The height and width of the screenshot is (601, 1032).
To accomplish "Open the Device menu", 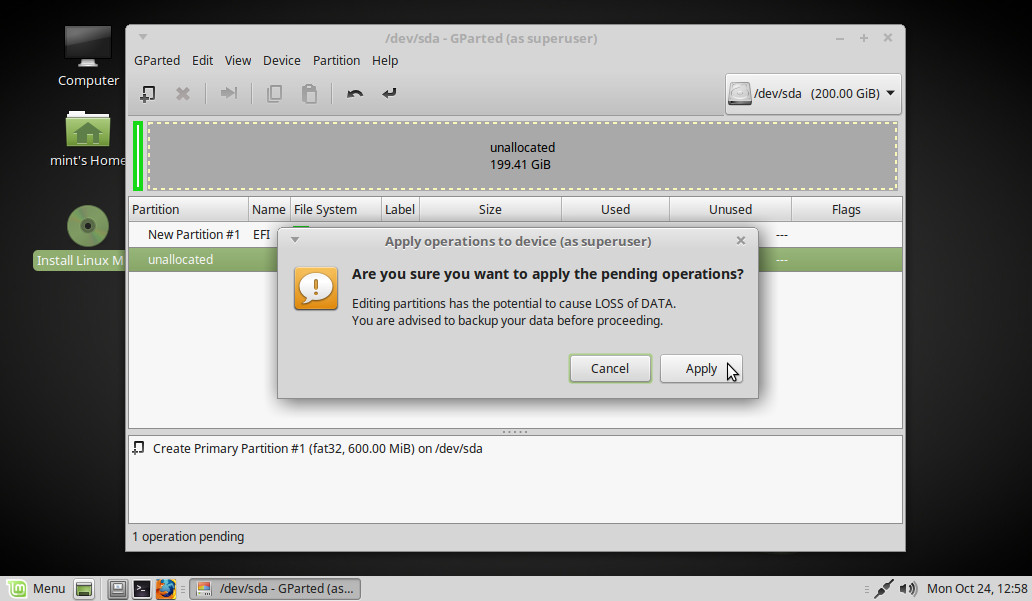I will click(x=281, y=60).
